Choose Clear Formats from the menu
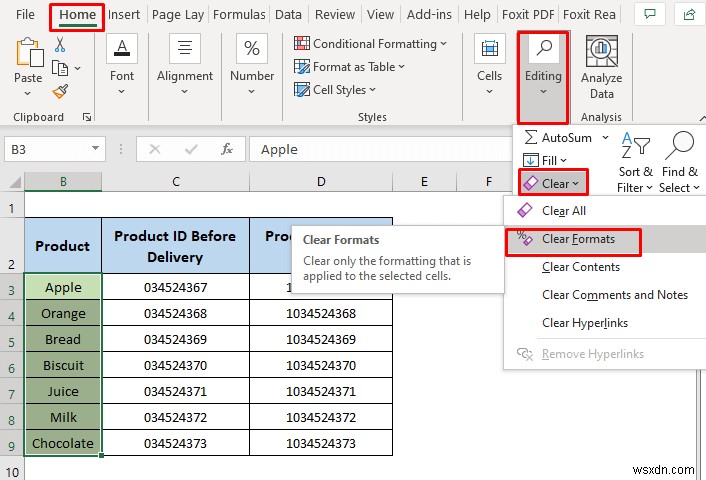This screenshot has height=480, width=706. tap(577, 239)
